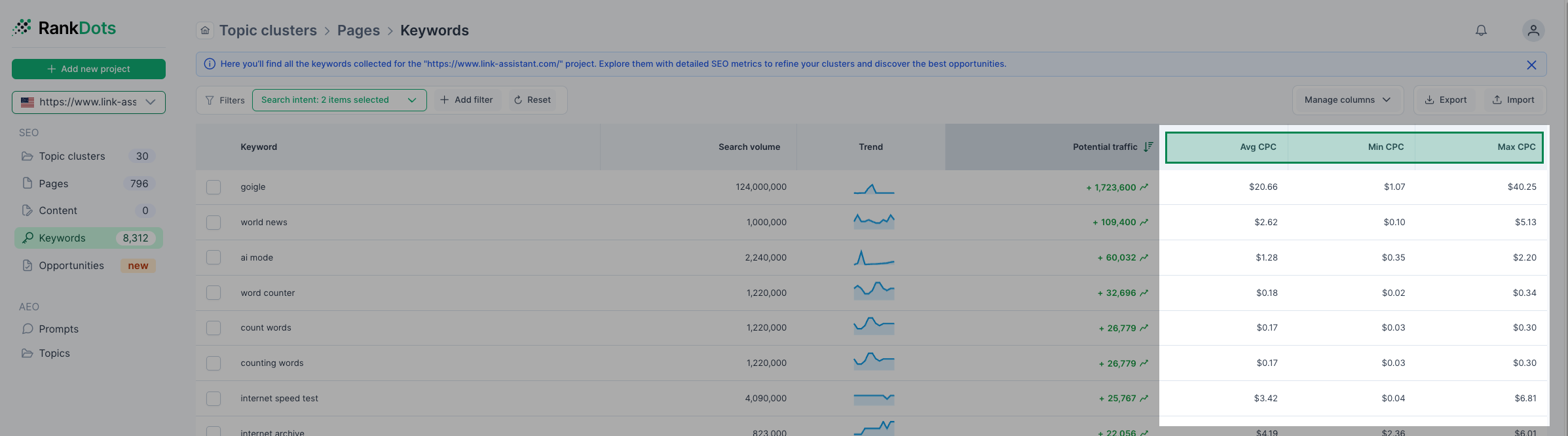Import keywords
This screenshot has height=436, width=1568.
tap(1513, 100)
